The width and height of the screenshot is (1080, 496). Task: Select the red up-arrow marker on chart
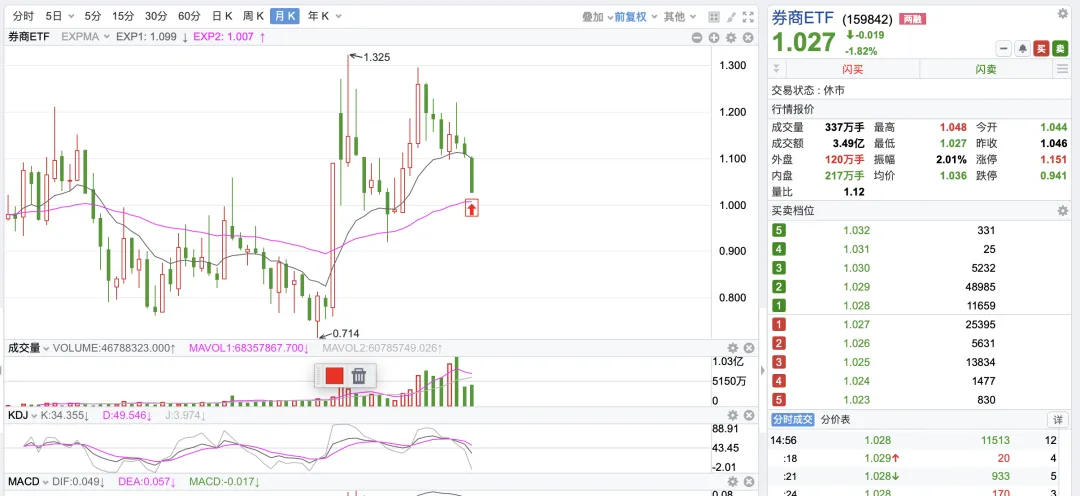pyautogui.click(x=471, y=209)
